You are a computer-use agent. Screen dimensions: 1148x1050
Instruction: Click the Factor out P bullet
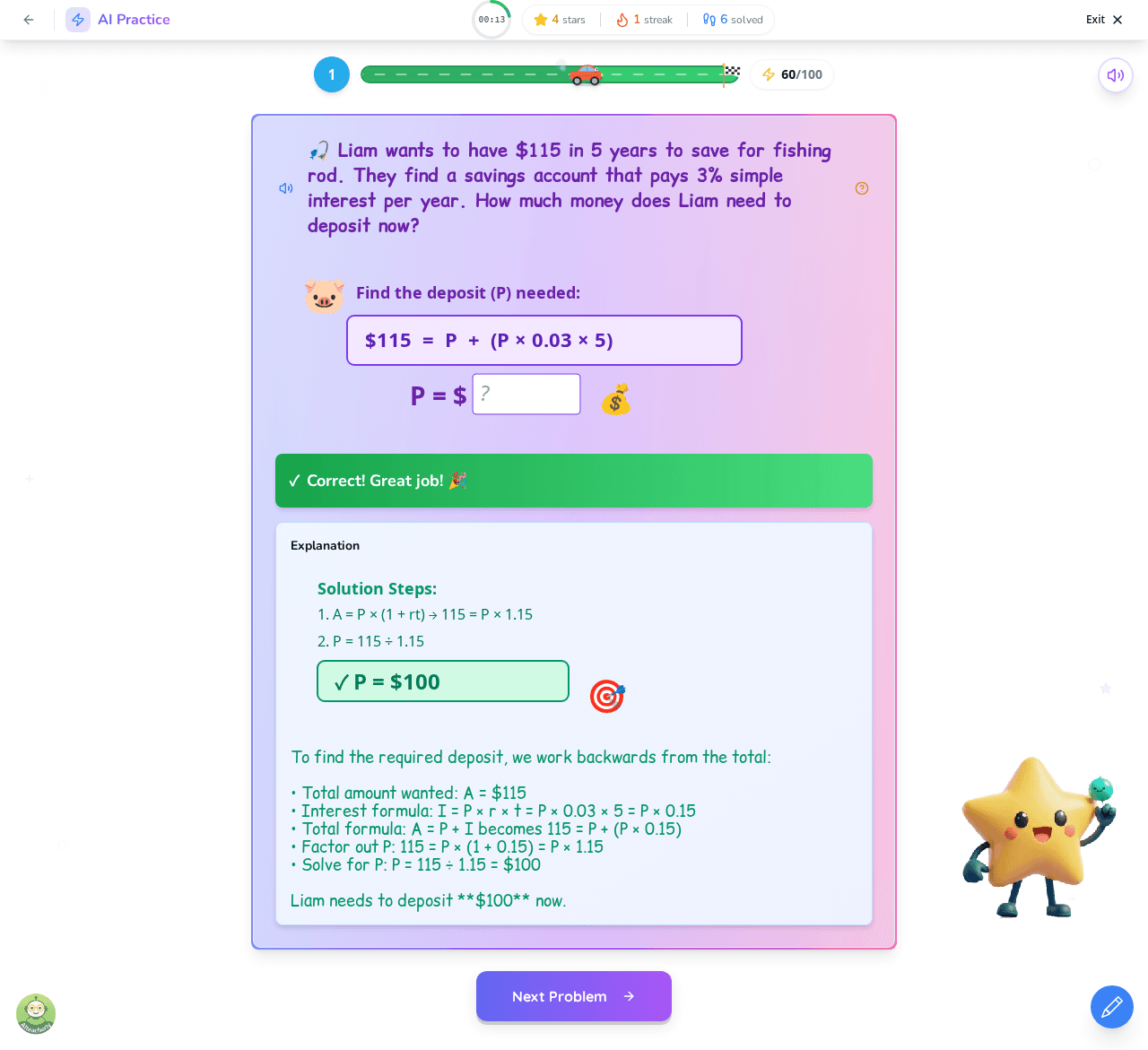pyautogui.click(x=447, y=846)
